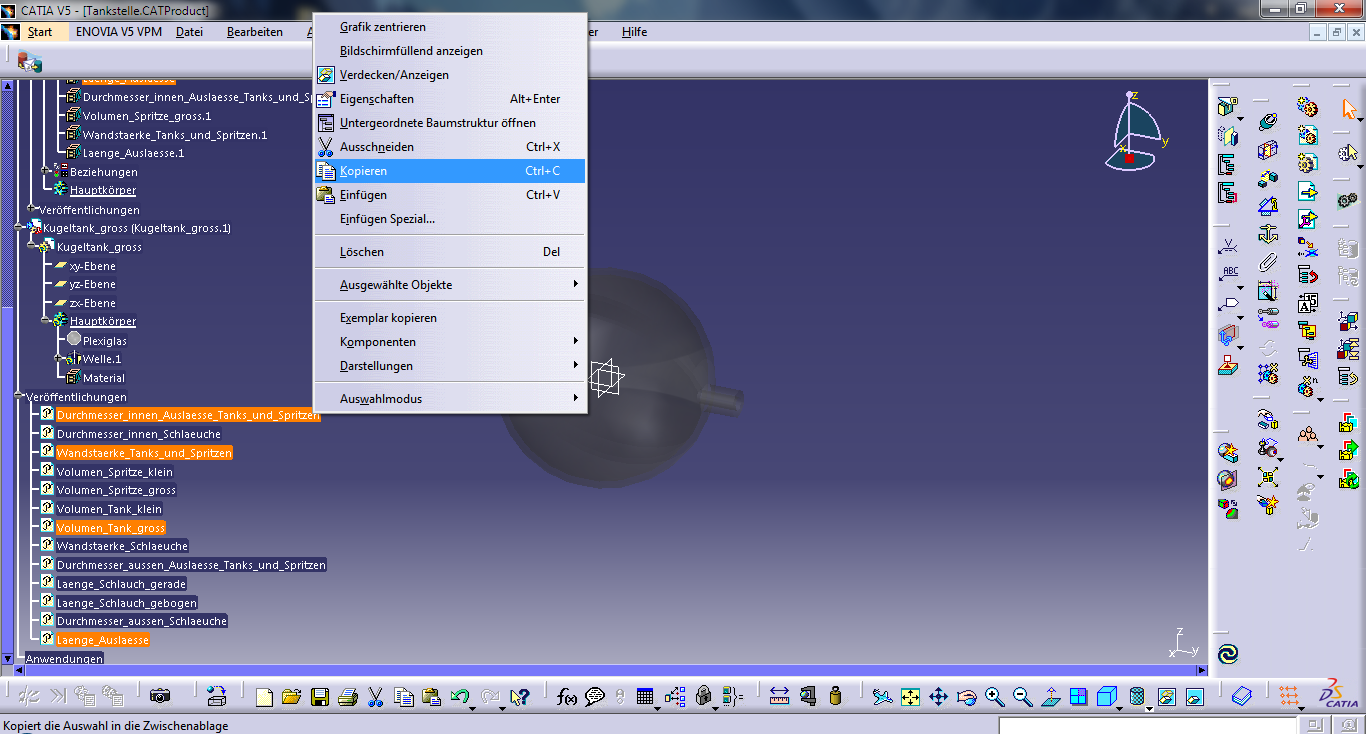
Task: Open Eigenschaften from the context menu
Action: [450, 99]
